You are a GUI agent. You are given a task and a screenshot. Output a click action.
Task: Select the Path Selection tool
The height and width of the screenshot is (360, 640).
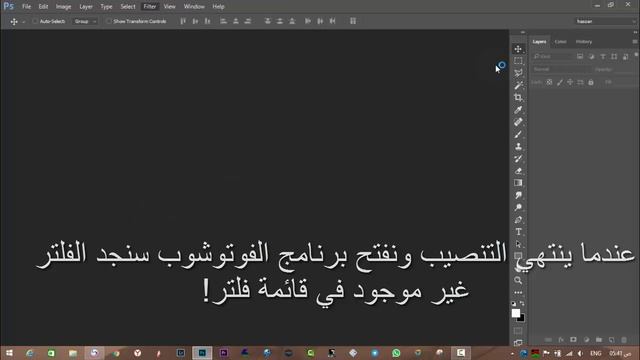click(x=518, y=244)
